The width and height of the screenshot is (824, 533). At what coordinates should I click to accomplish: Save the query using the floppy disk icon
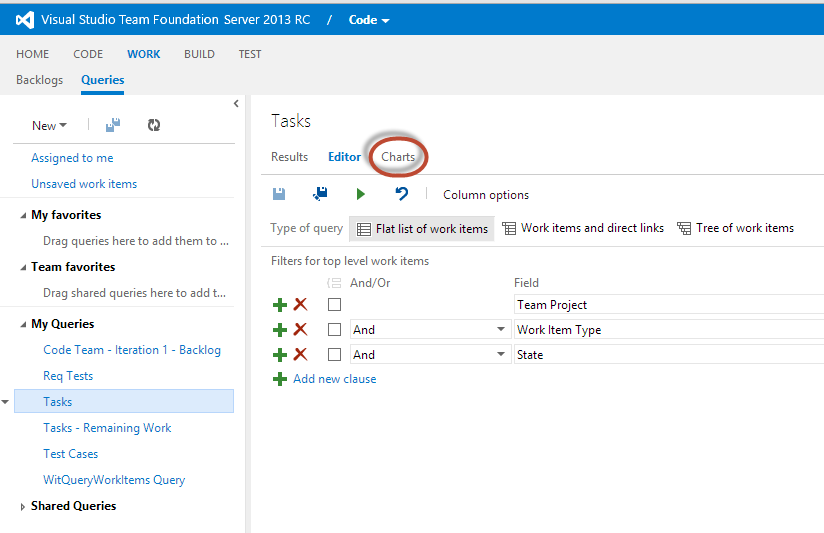(279, 194)
